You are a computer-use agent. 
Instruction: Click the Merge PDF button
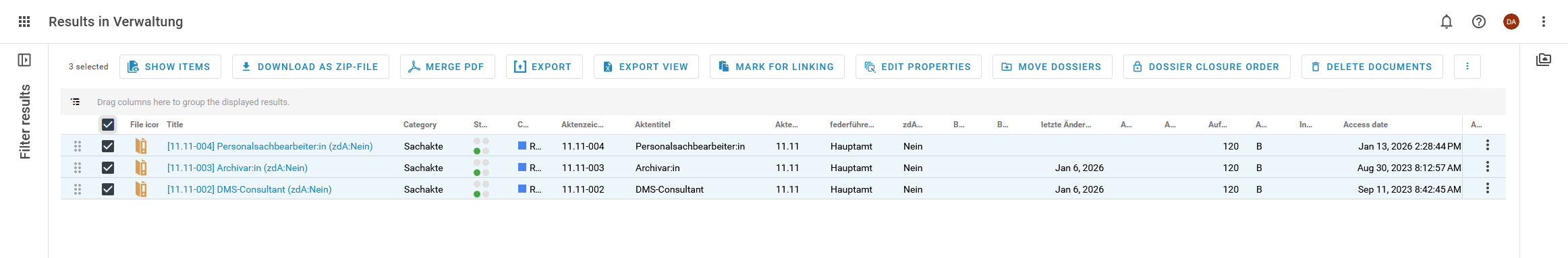pyautogui.click(x=447, y=67)
